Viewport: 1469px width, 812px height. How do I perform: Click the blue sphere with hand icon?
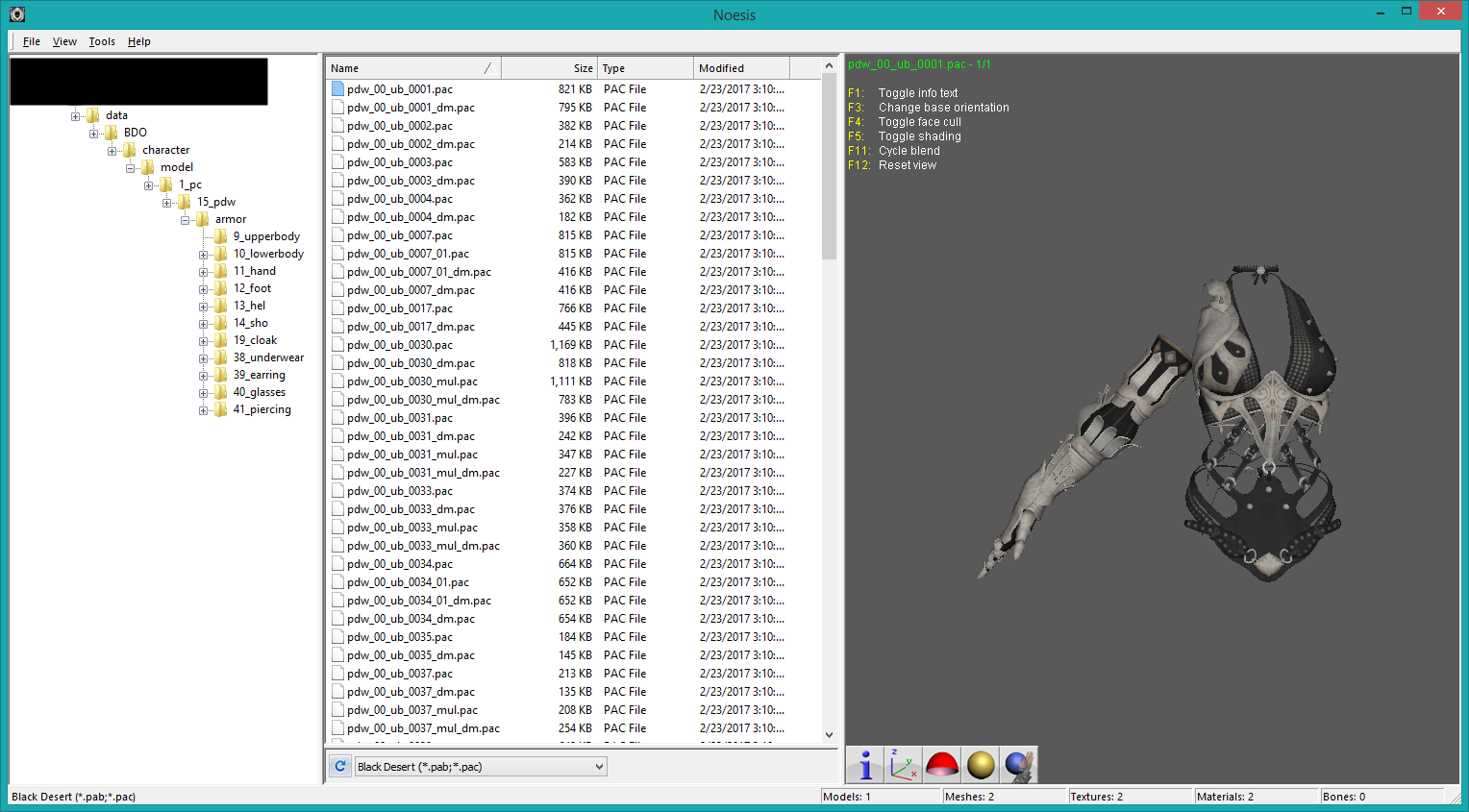(x=1019, y=765)
